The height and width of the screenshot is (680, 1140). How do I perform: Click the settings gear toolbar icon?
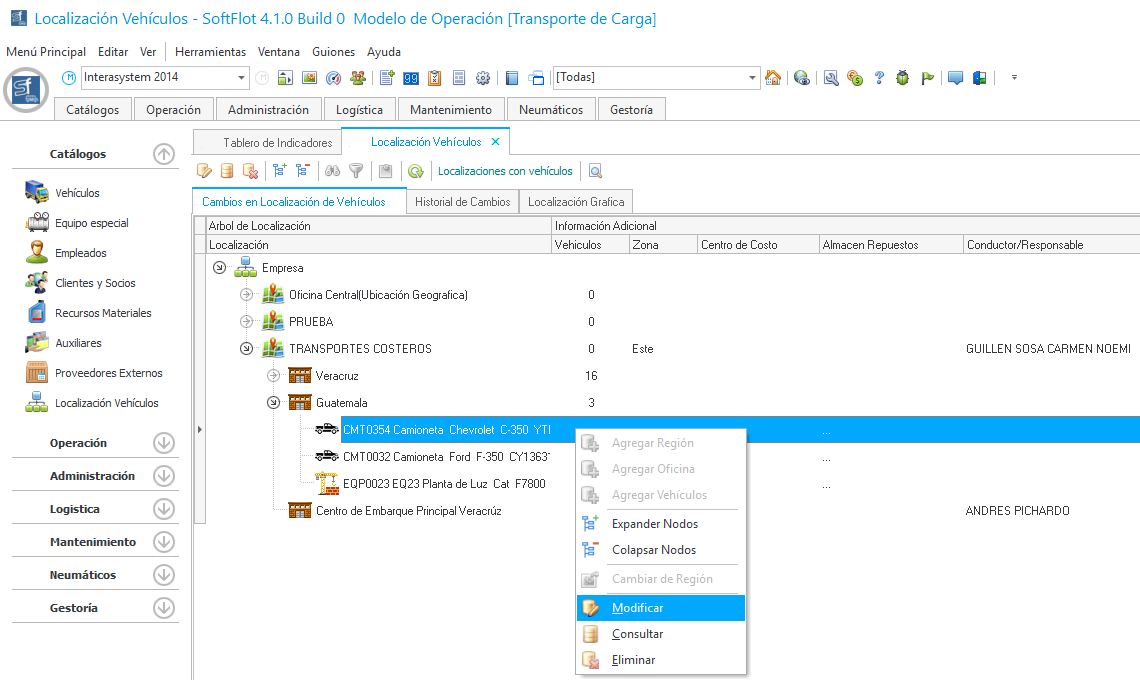(x=483, y=78)
